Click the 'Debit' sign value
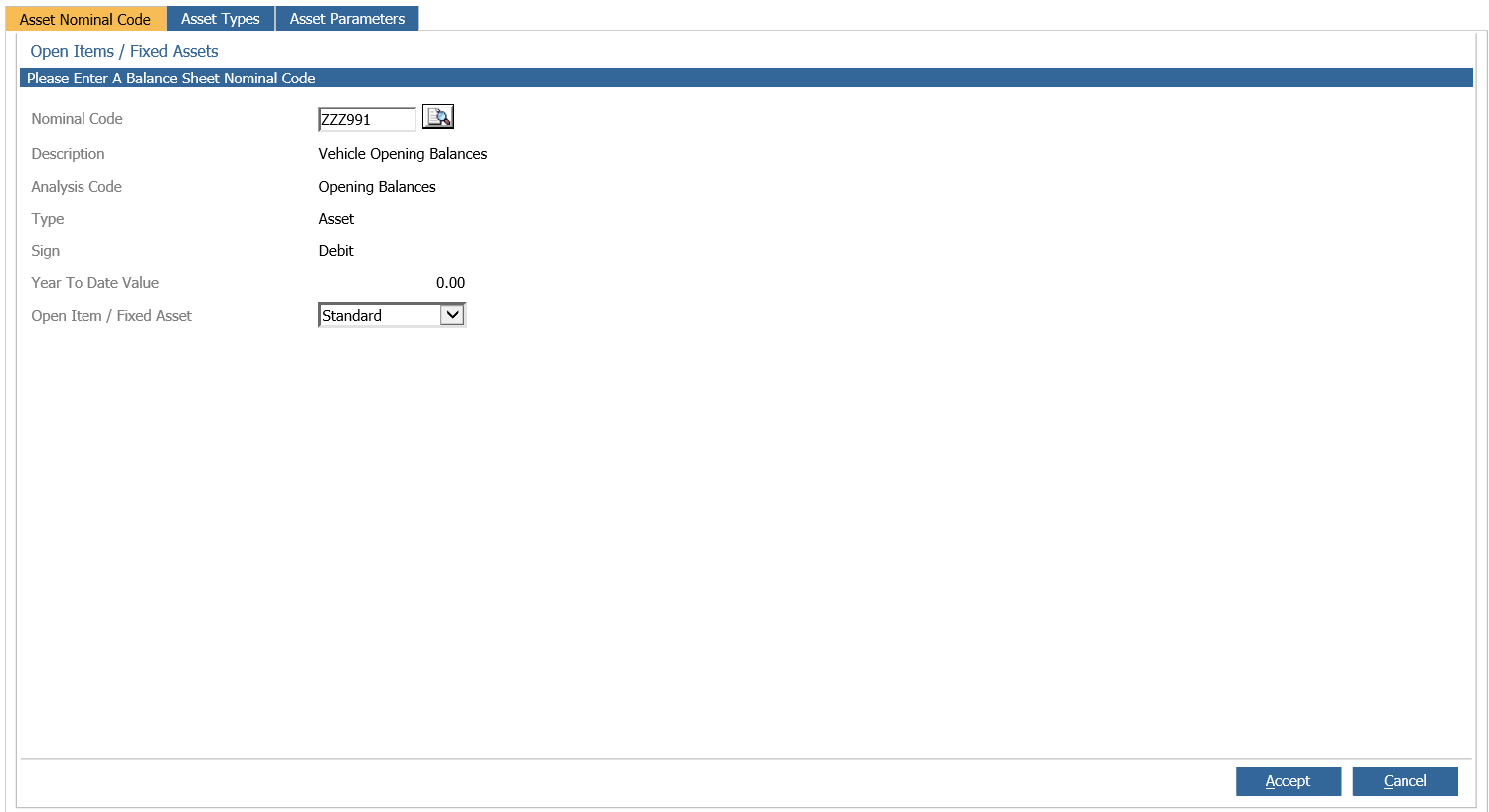 click(336, 251)
